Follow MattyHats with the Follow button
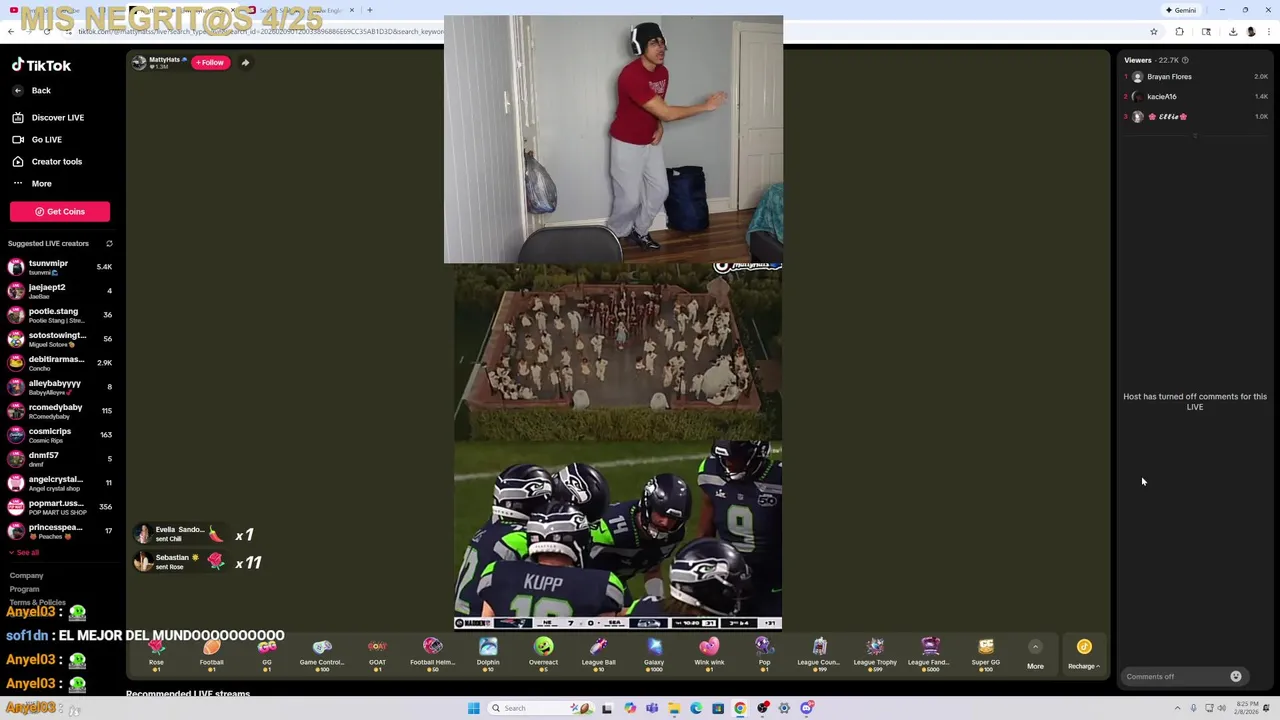Screen dimensions: 1280x720 pos(210,63)
